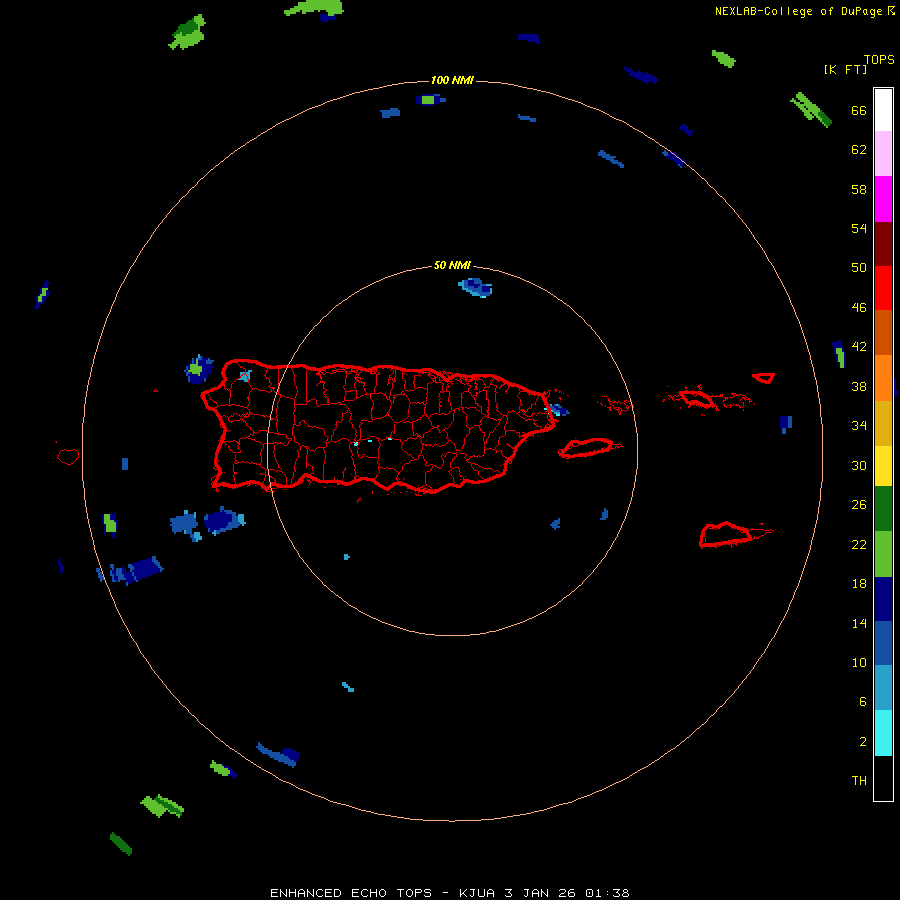Click the green echo near the 100 NMI label
The image size is (900, 900).
(430, 100)
